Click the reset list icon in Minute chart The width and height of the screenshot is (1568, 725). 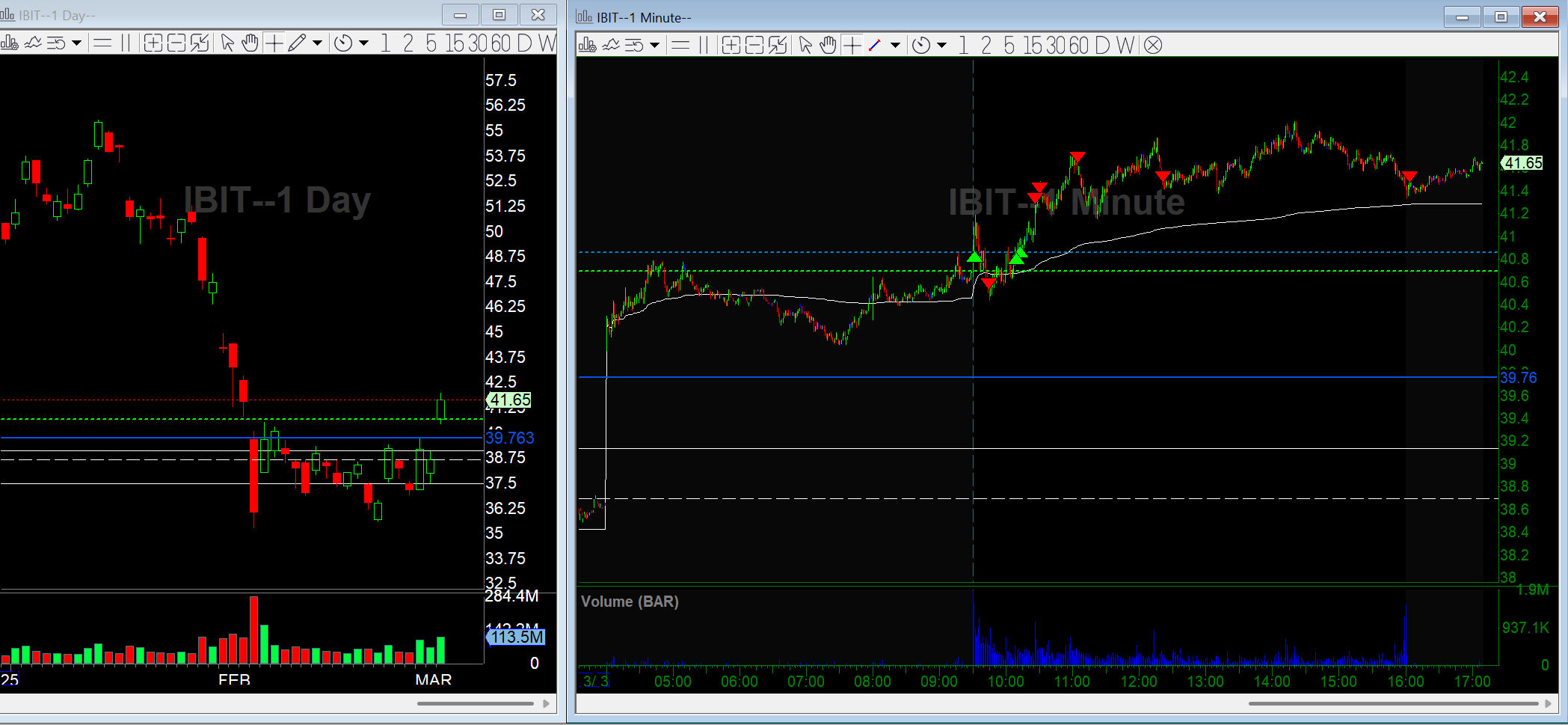click(x=634, y=46)
